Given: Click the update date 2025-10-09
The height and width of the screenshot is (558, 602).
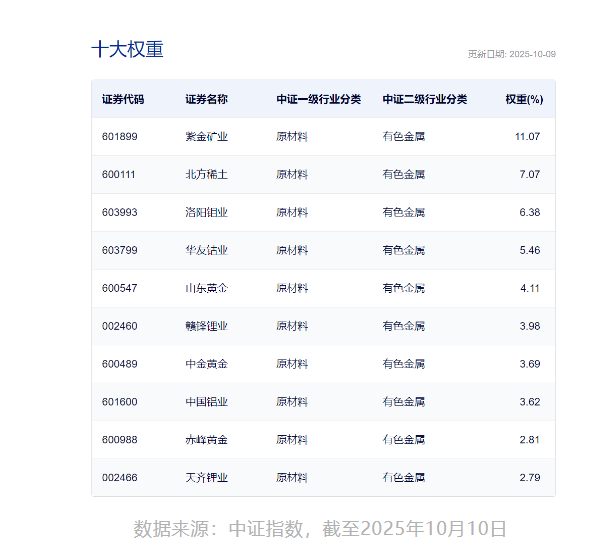Looking at the screenshot, I should 533,54.
